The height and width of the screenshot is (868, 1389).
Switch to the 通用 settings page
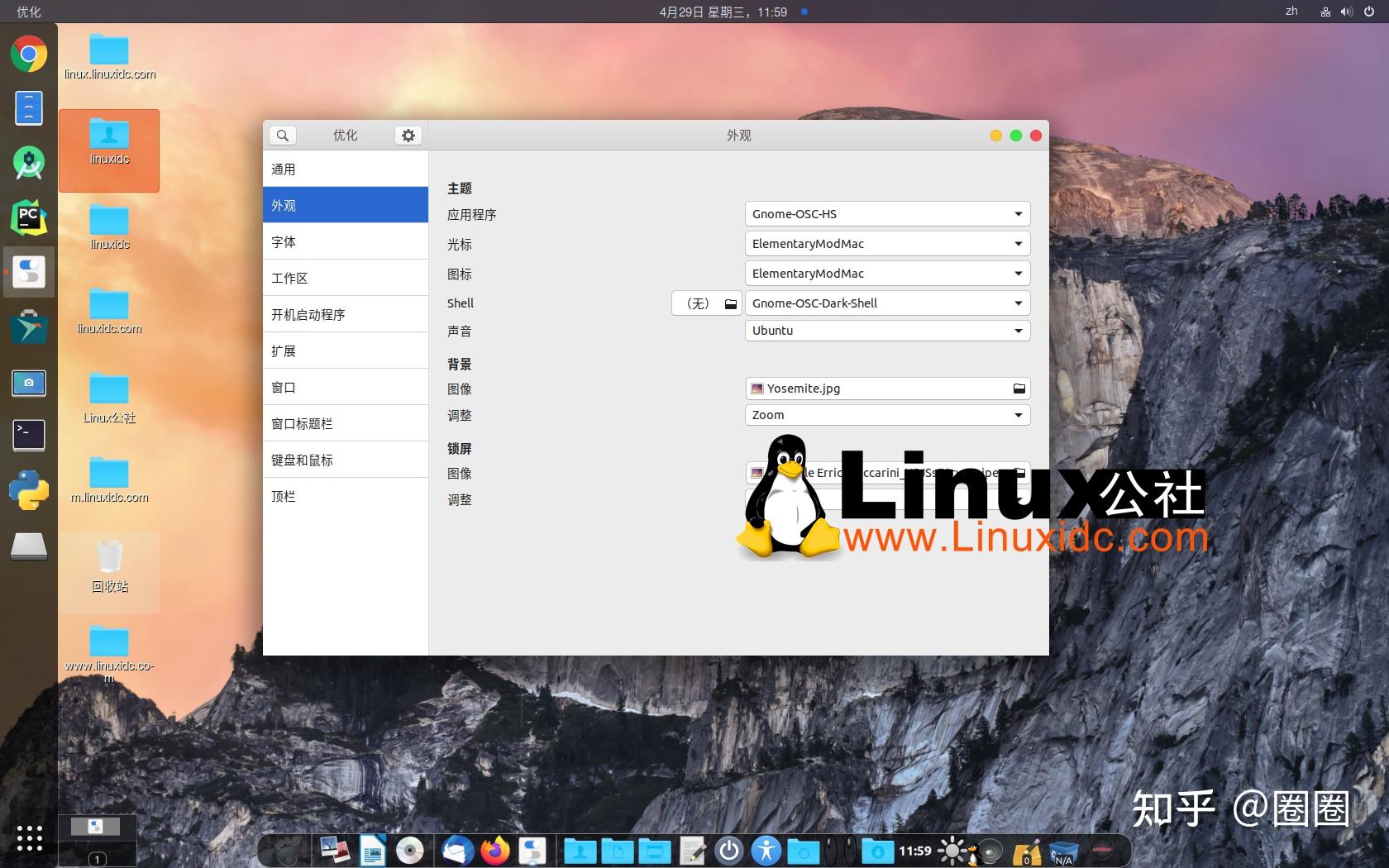tap(346, 169)
